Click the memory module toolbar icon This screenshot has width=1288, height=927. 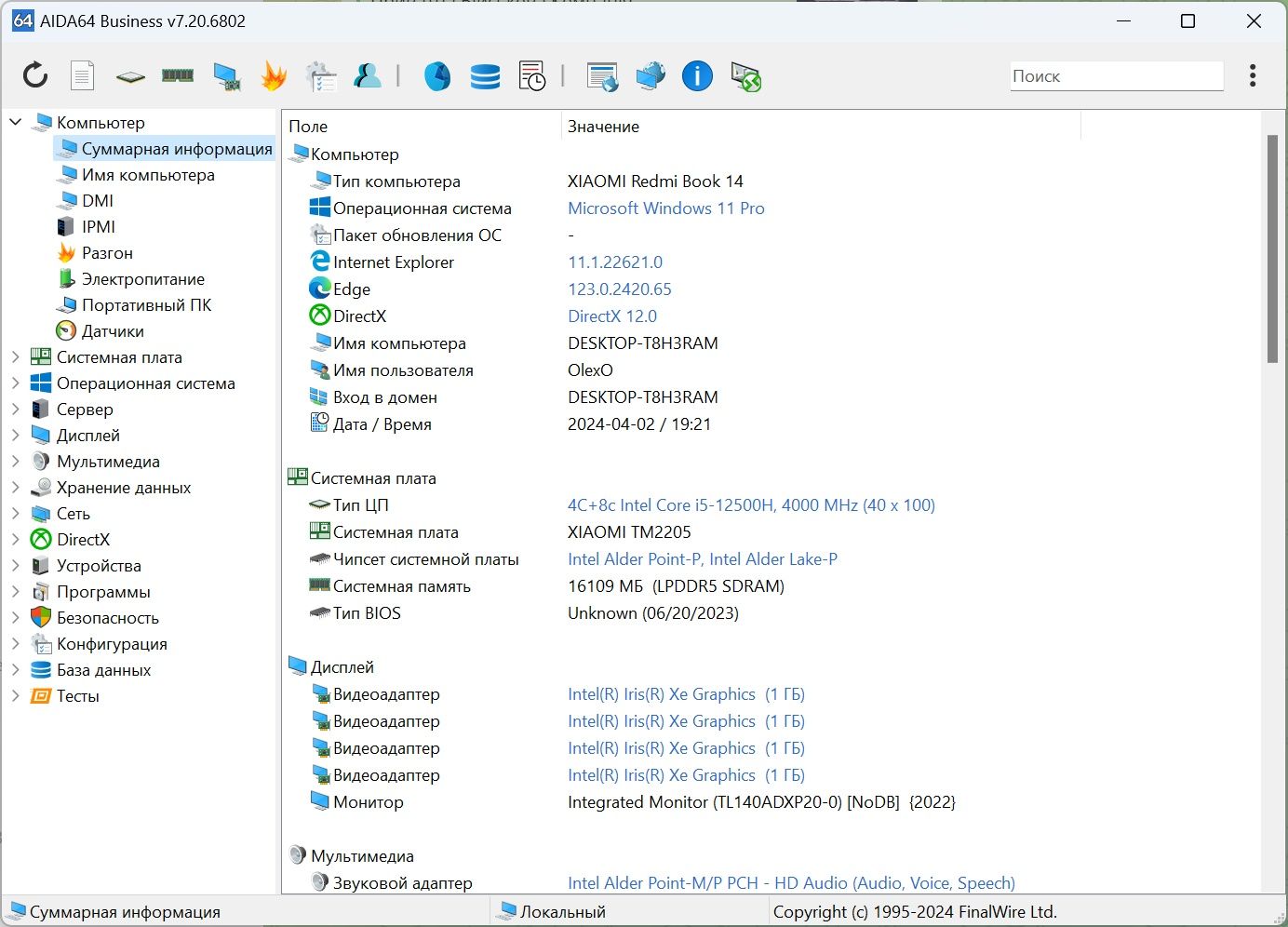click(178, 75)
